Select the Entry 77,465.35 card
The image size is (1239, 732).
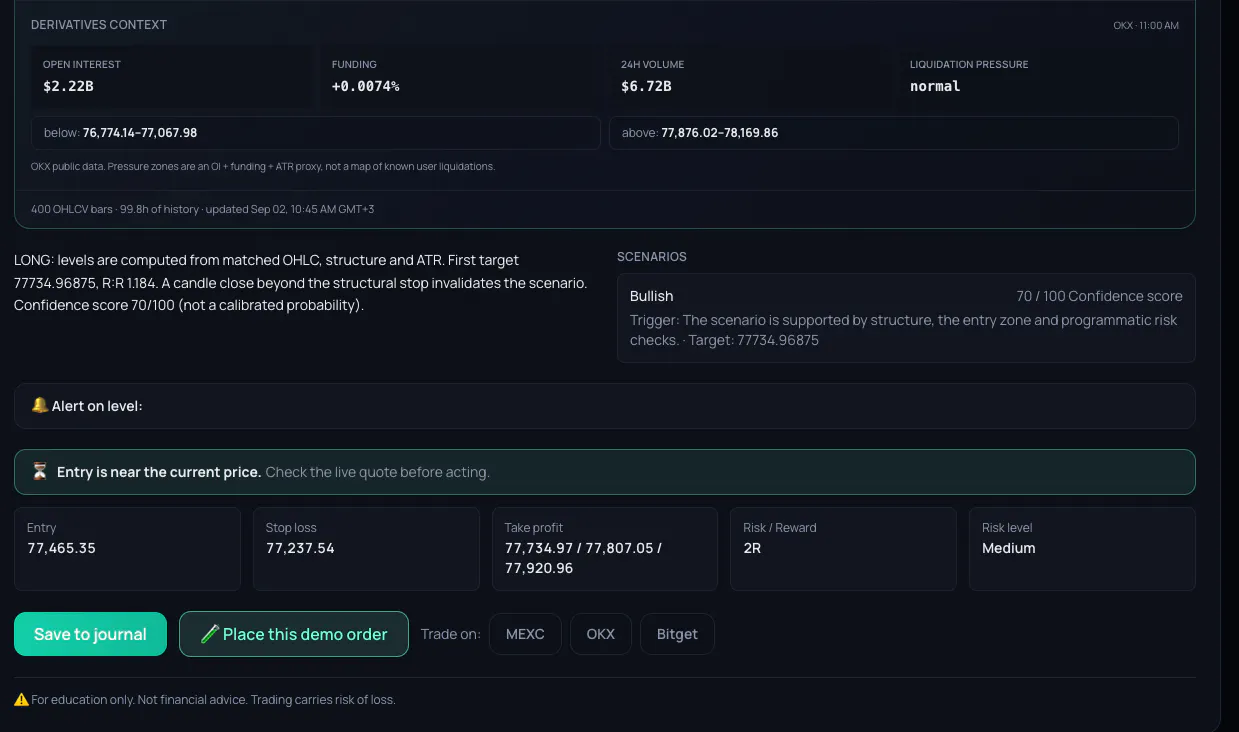click(127, 549)
